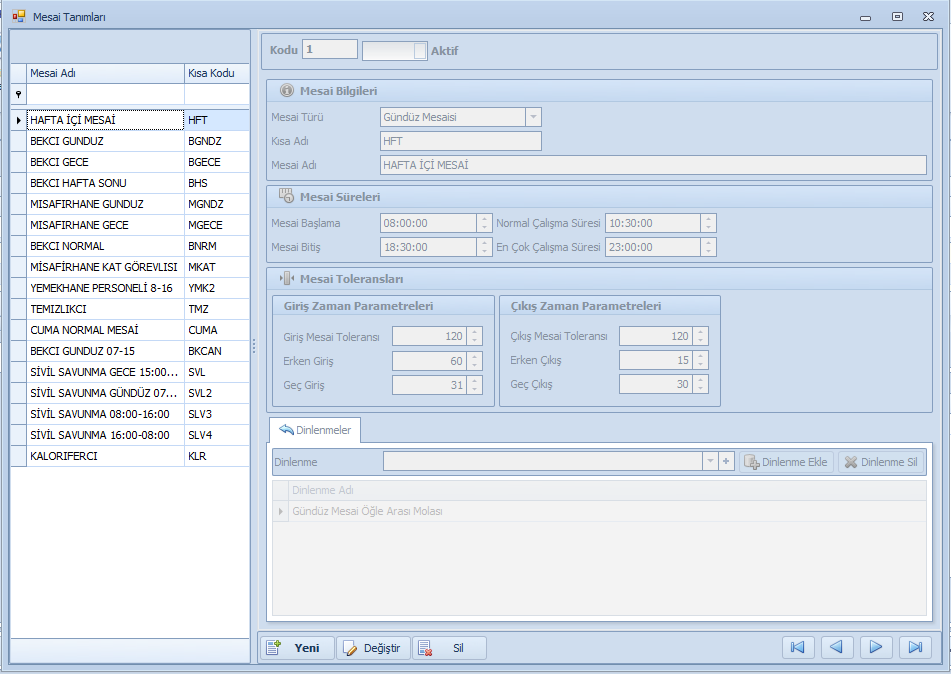Click the Erken Çıkış stepper arrows

pos(701,360)
